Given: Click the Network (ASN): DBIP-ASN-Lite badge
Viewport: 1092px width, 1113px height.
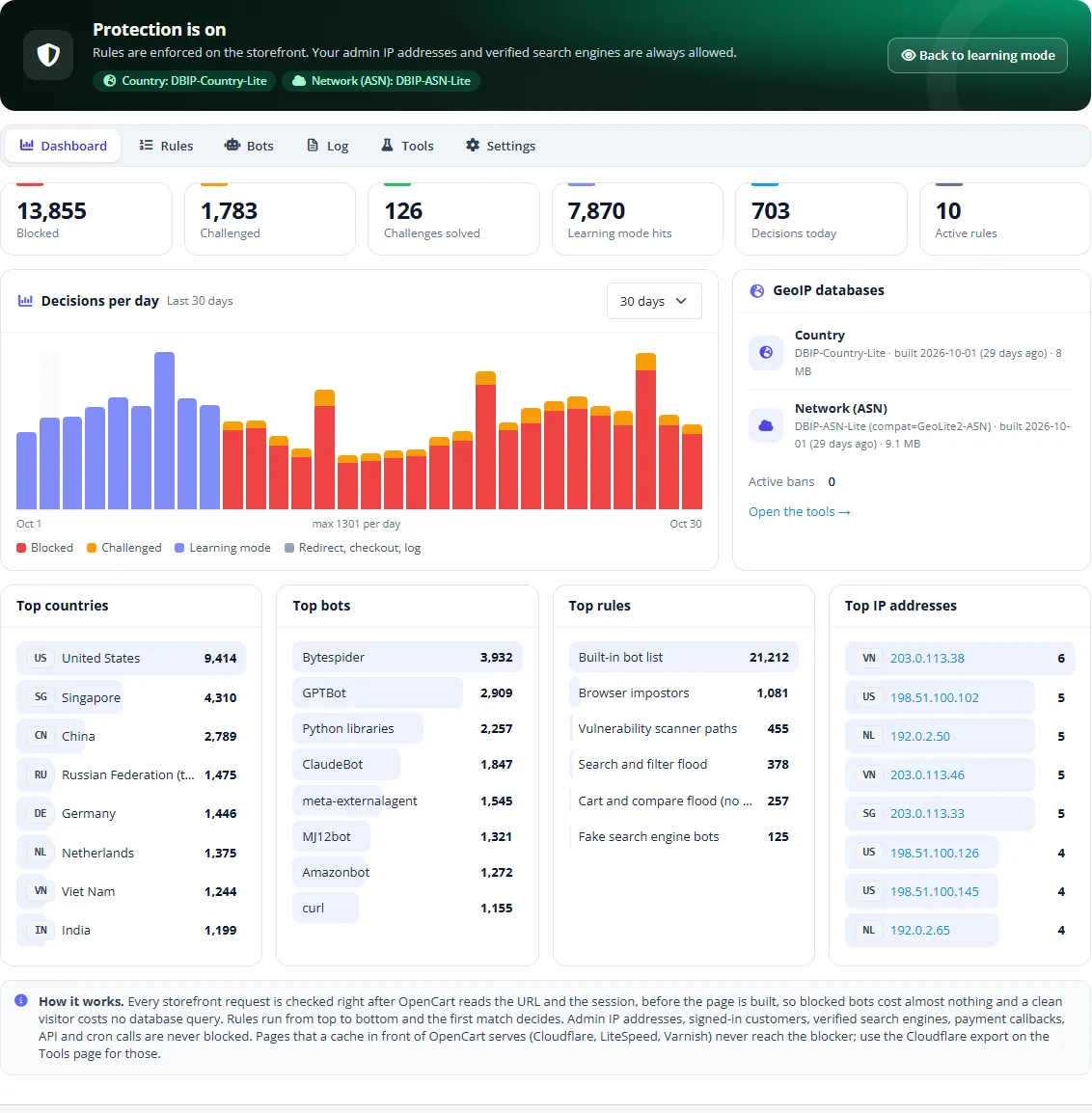Looking at the screenshot, I should pyautogui.click(x=381, y=81).
